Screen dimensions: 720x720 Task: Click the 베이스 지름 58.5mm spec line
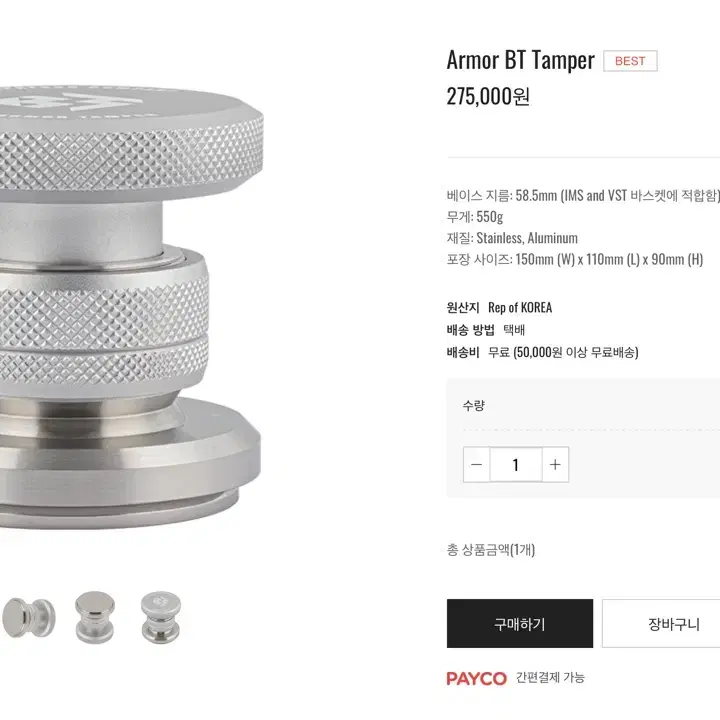[x=583, y=196]
